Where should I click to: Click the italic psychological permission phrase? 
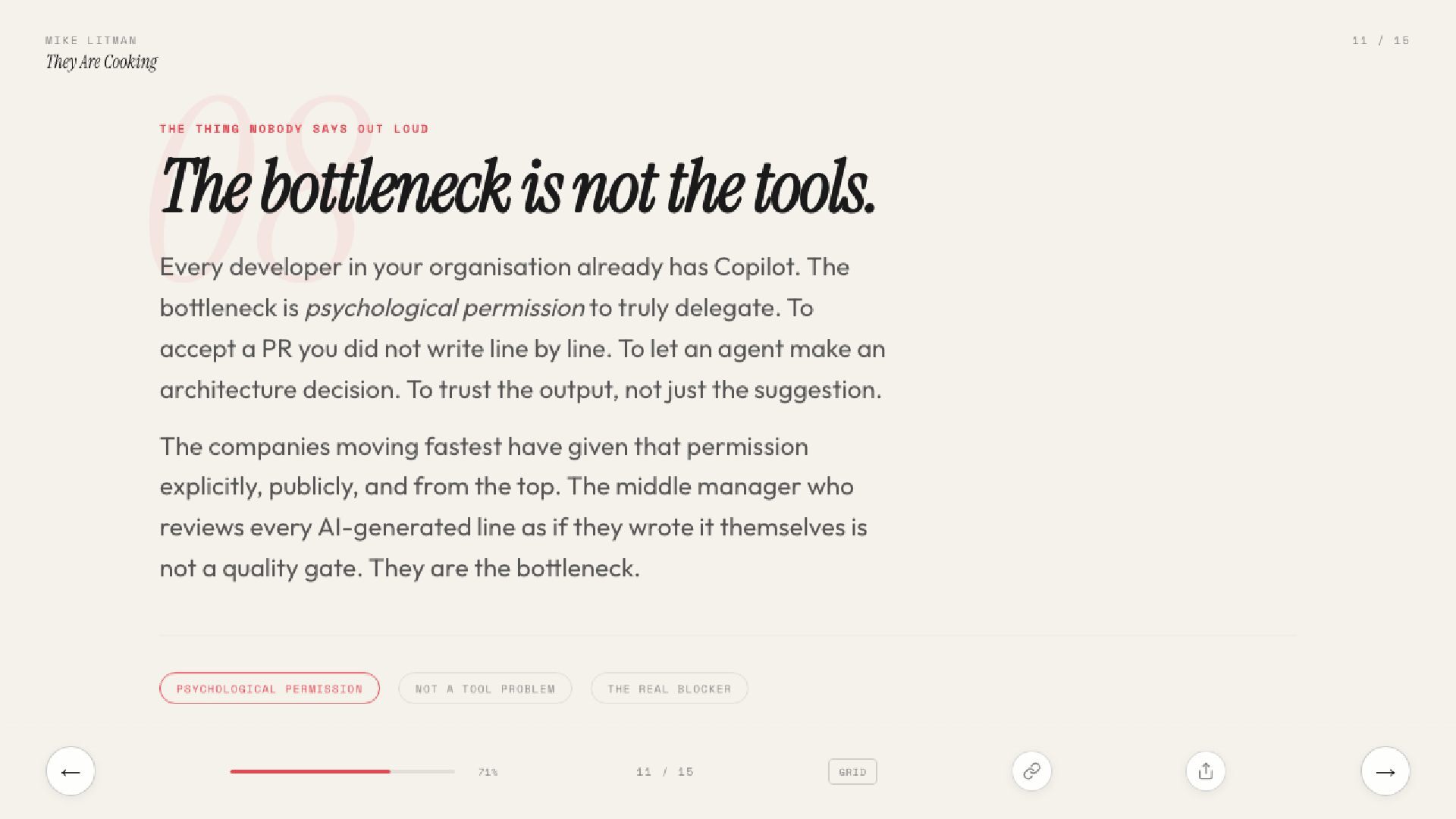pos(444,308)
